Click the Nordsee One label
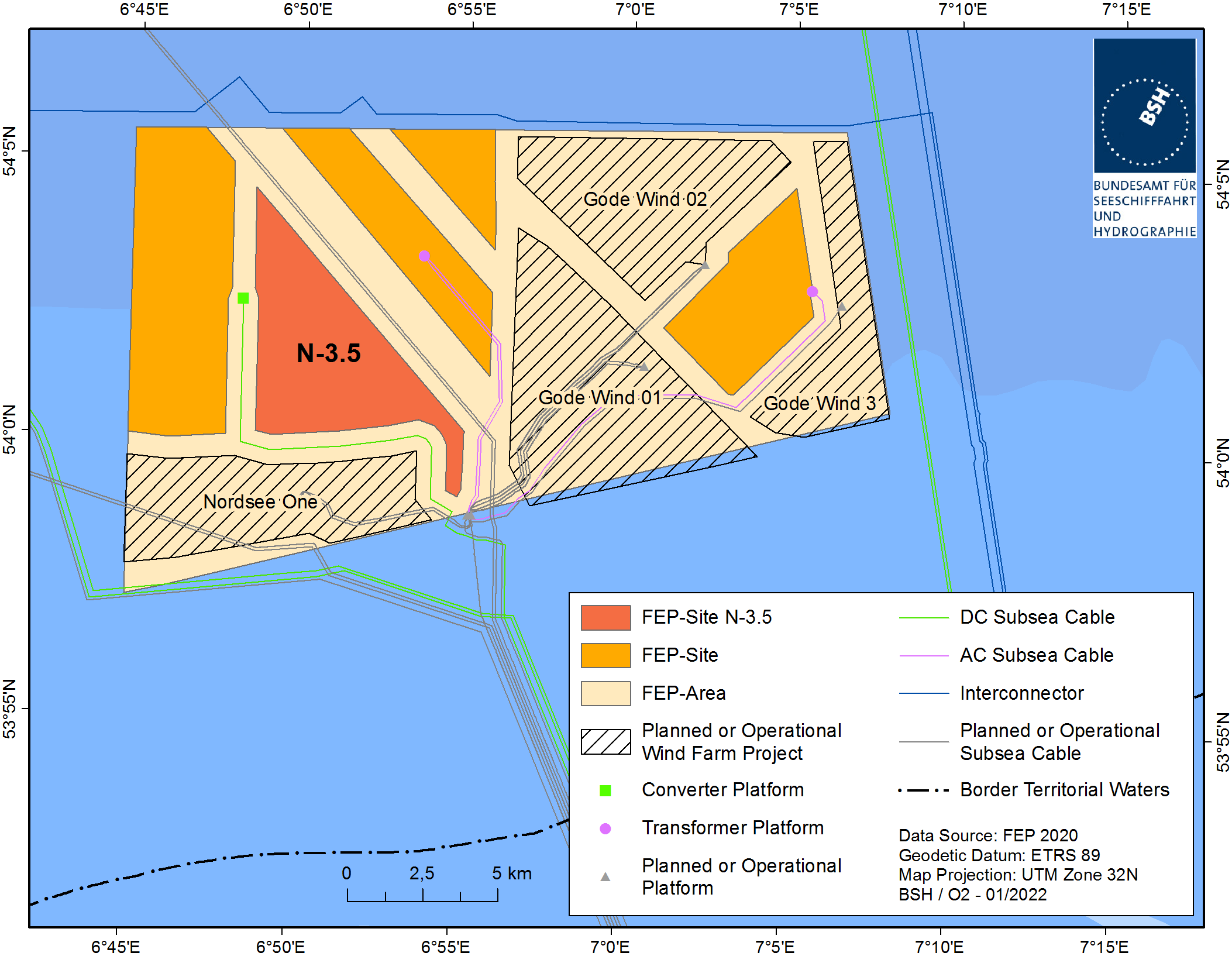This screenshot has height=956, width=1232. [260, 501]
